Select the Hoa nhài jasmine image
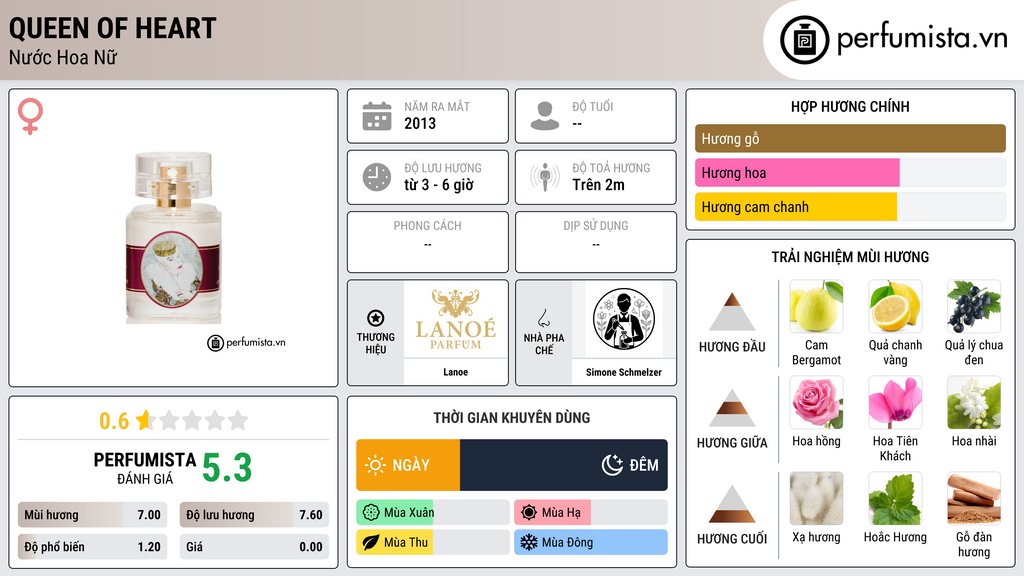The width and height of the screenshot is (1024, 576). [974, 402]
